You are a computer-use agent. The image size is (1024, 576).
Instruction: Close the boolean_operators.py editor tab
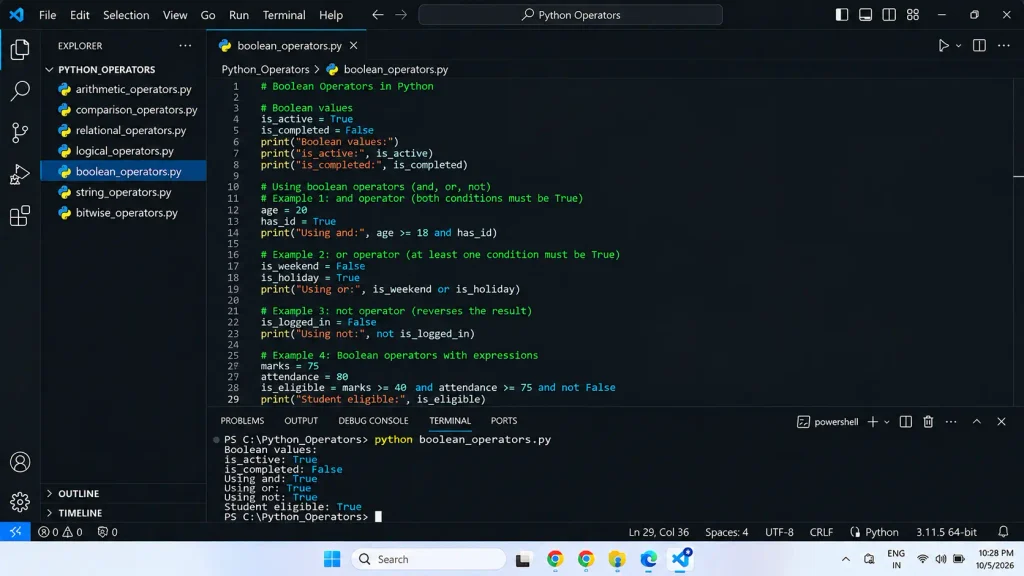click(x=353, y=46)
